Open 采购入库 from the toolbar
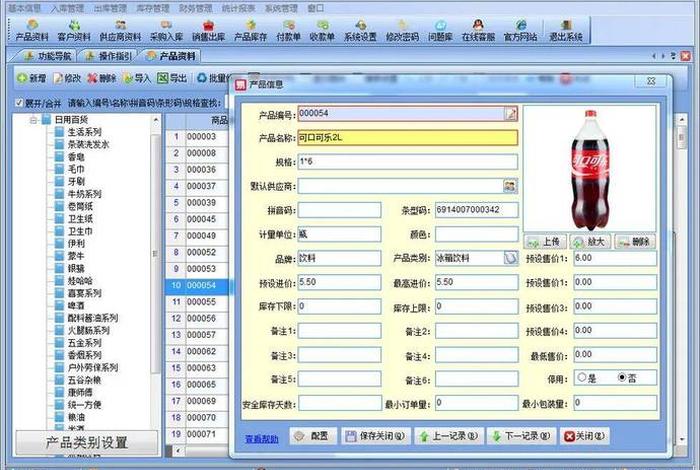 tap(167, 30)
